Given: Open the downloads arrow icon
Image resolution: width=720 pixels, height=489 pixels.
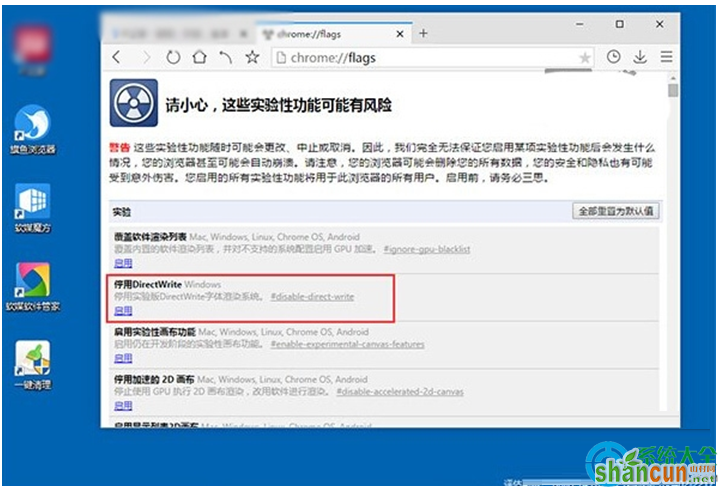Looking at the screenshot, I should [x=640, y=57].
